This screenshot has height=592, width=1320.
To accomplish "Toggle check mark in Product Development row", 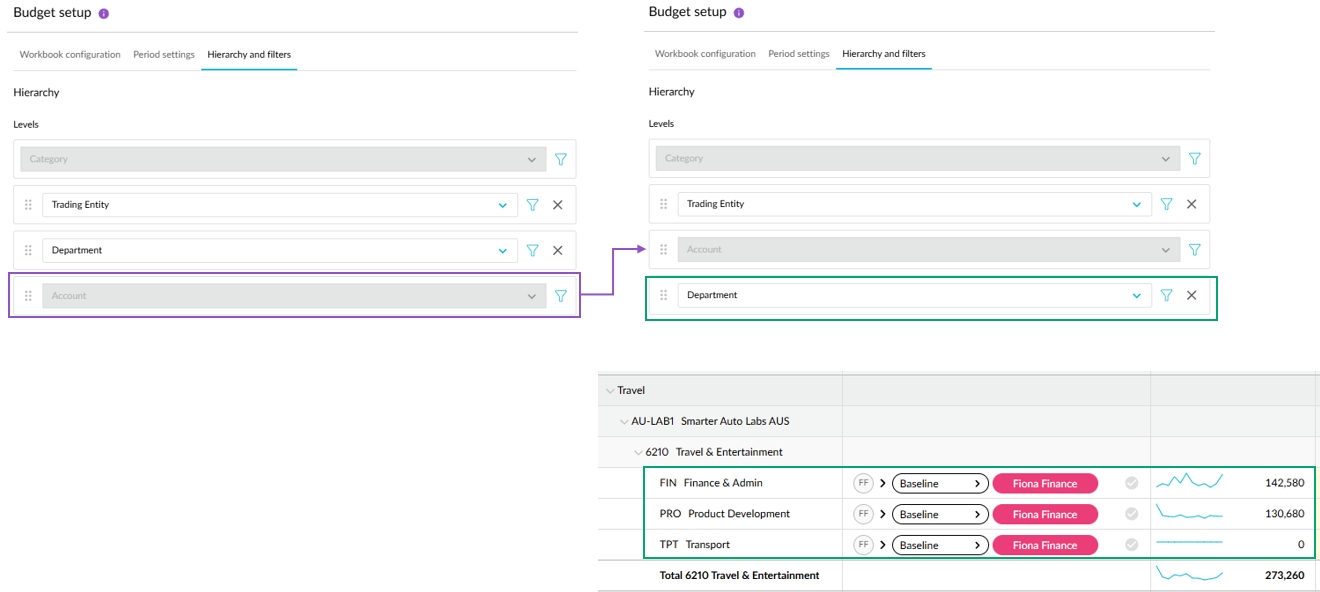I will pyautogui.click(x=1131, y=515).
